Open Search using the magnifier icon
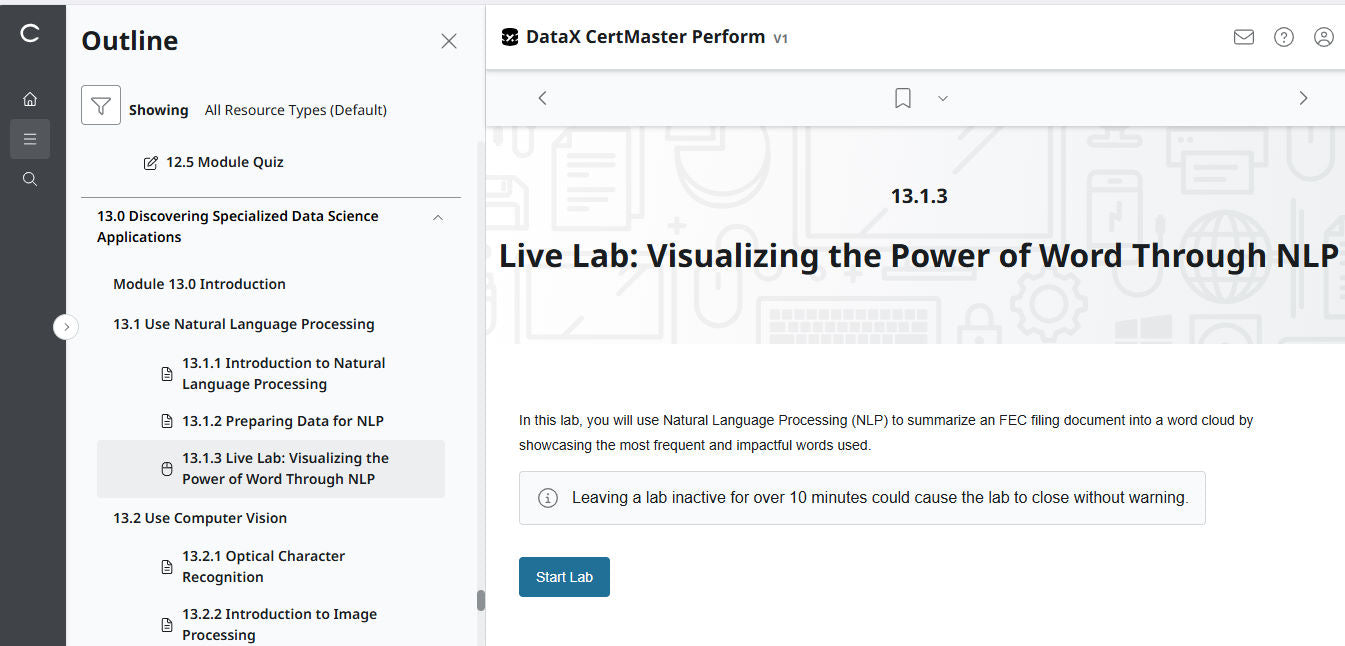 30,178
